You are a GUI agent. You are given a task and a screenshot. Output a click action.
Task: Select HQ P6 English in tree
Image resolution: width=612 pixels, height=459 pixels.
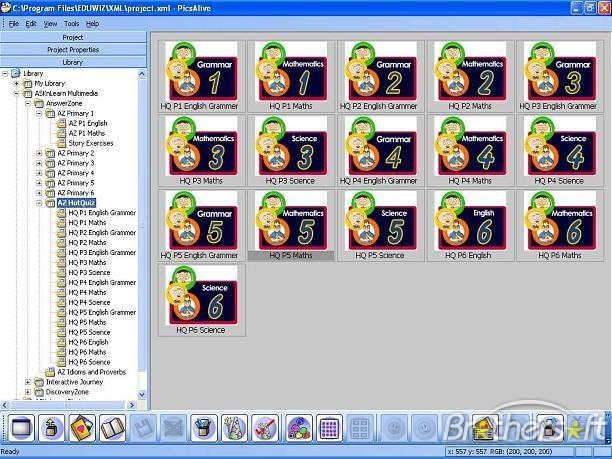click(89, 342)
